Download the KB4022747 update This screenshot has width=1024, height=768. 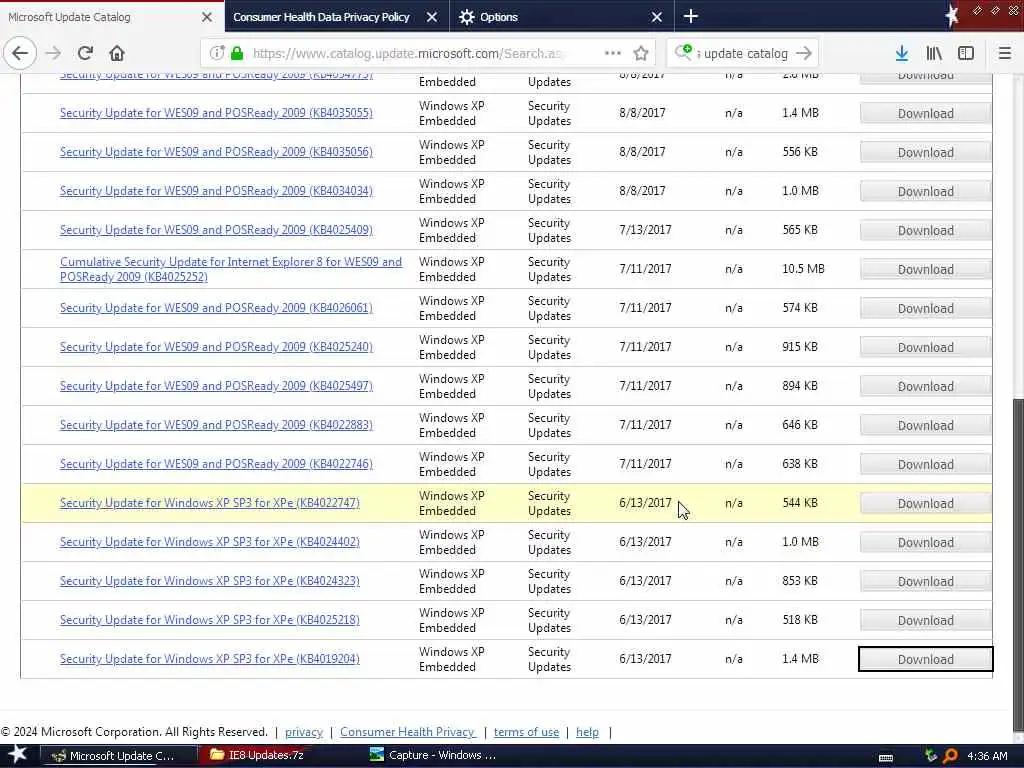[x=925, y=504]
